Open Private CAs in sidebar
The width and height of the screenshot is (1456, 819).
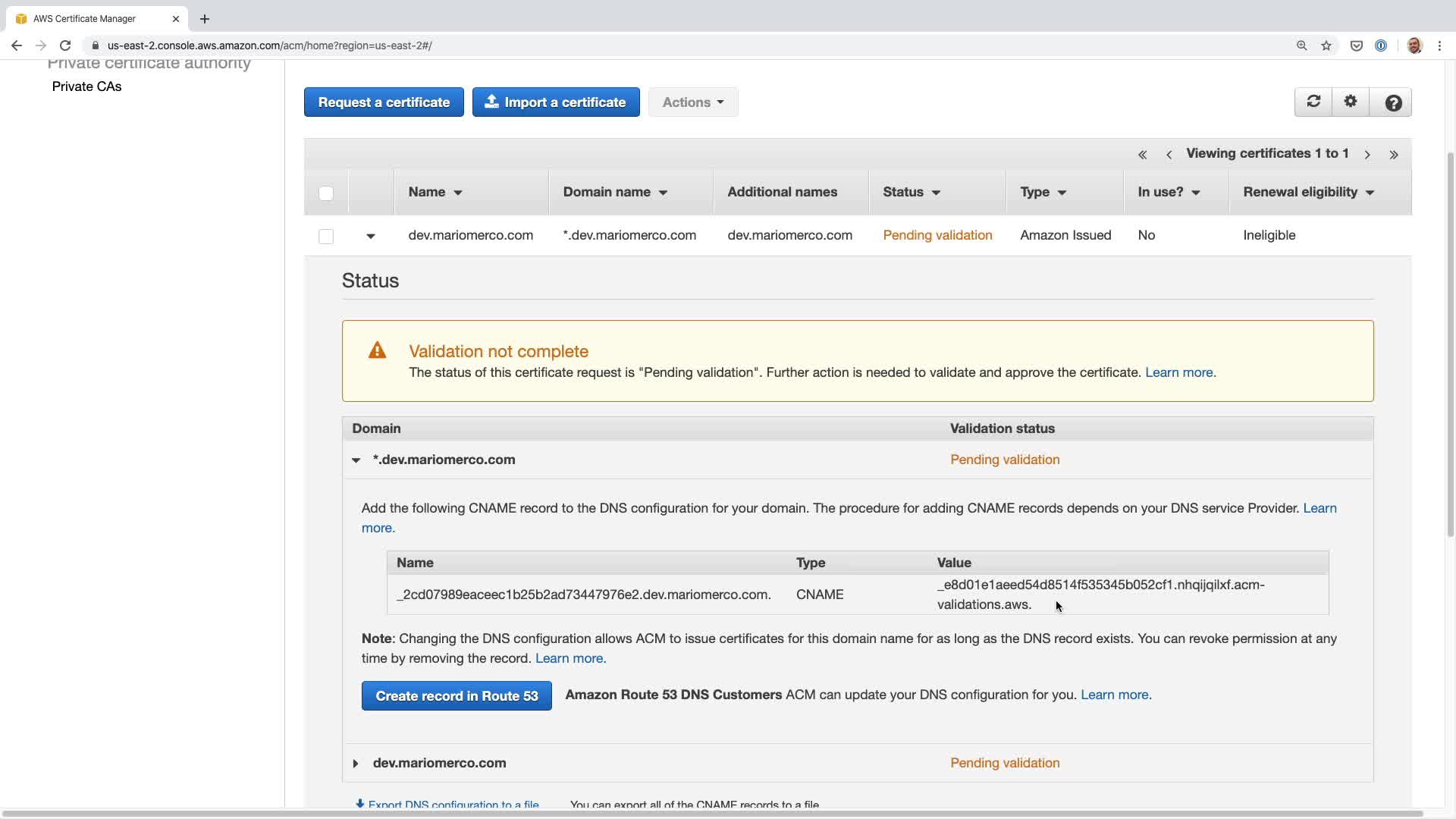pyautogui.click(x=86, y=86)
